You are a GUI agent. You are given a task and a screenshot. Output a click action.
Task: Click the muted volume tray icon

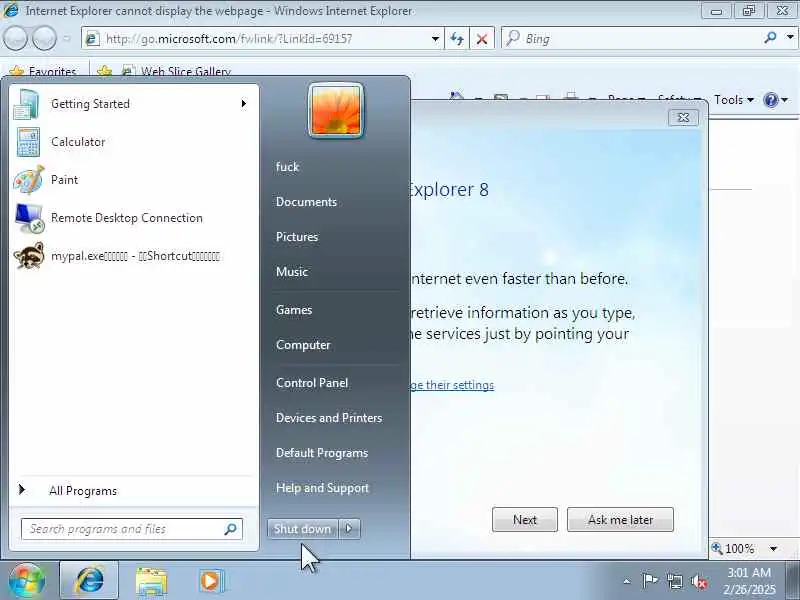698,581
